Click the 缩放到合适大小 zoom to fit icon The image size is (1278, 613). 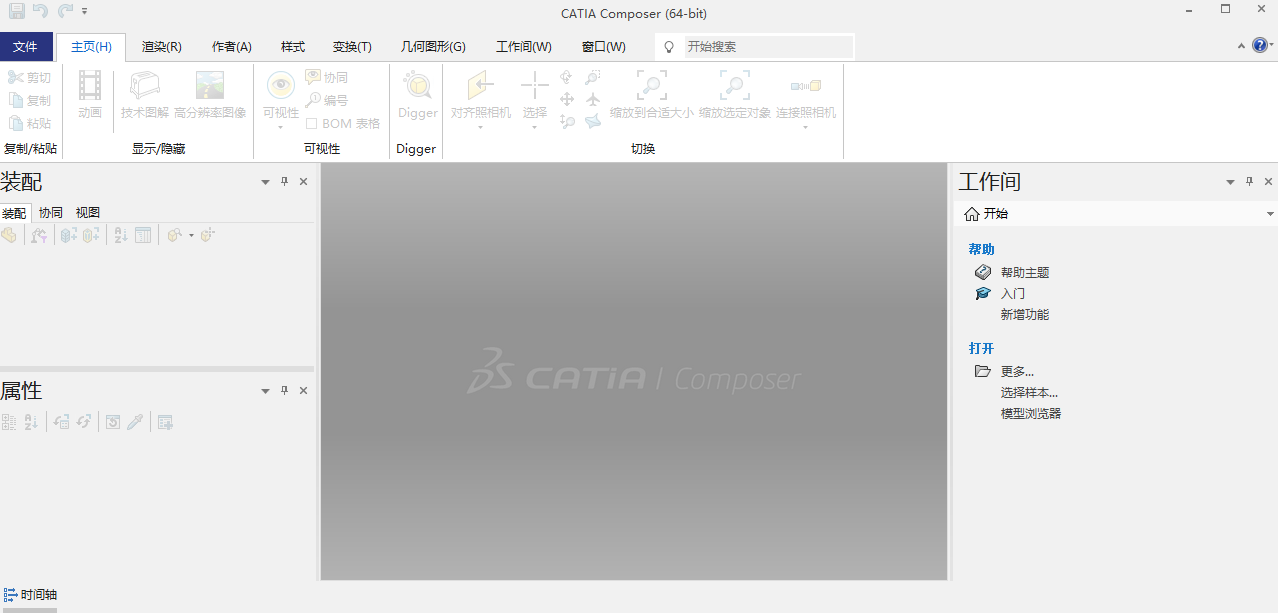[x=652, y=86]
